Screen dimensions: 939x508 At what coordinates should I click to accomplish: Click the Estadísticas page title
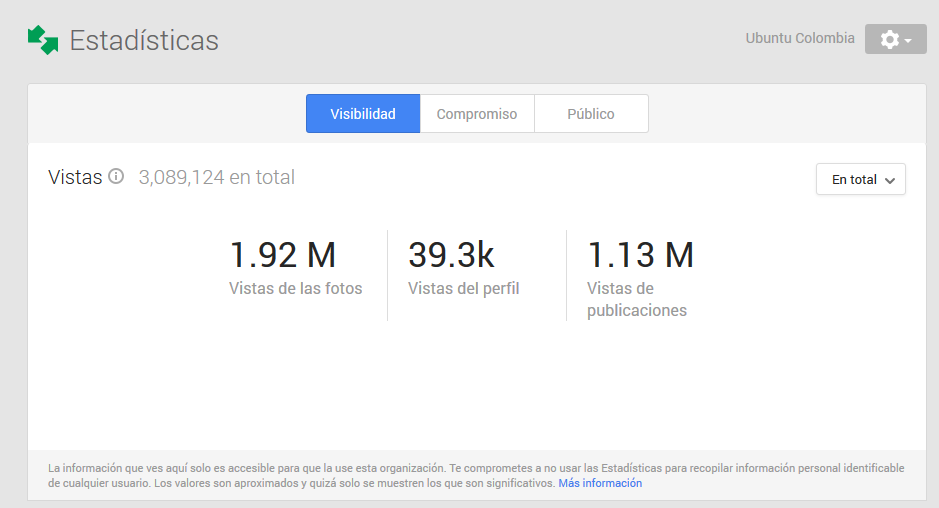[x=144, y=41]
